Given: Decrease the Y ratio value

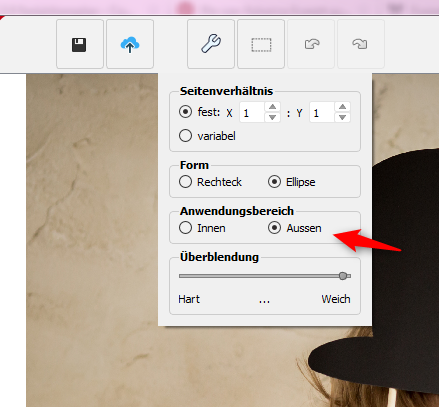Looking at the screenshot, I should [x=342, y=117].
